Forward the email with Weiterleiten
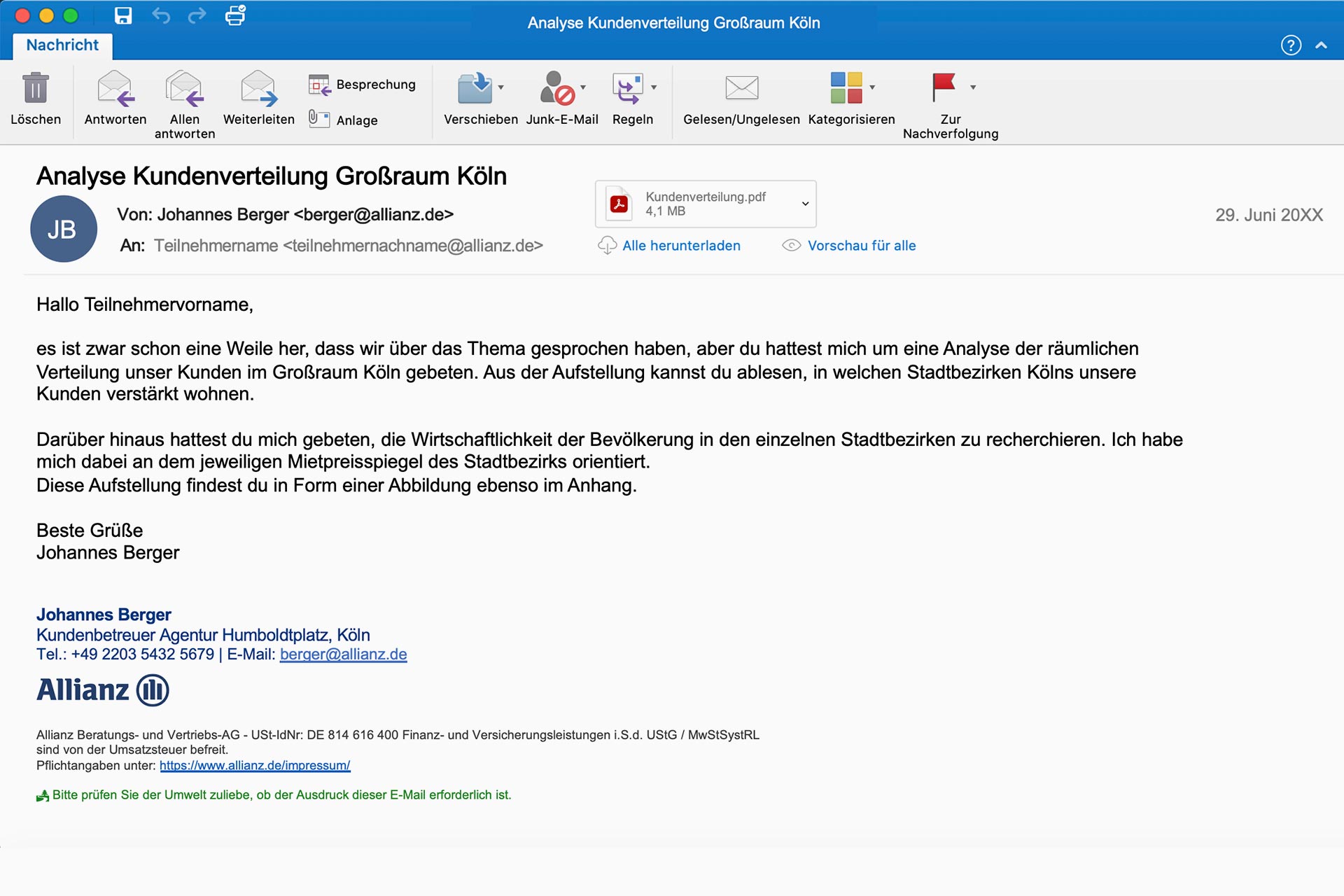Screen dimensions: 1344x896 pyautogui.click(x=258, y=88)
